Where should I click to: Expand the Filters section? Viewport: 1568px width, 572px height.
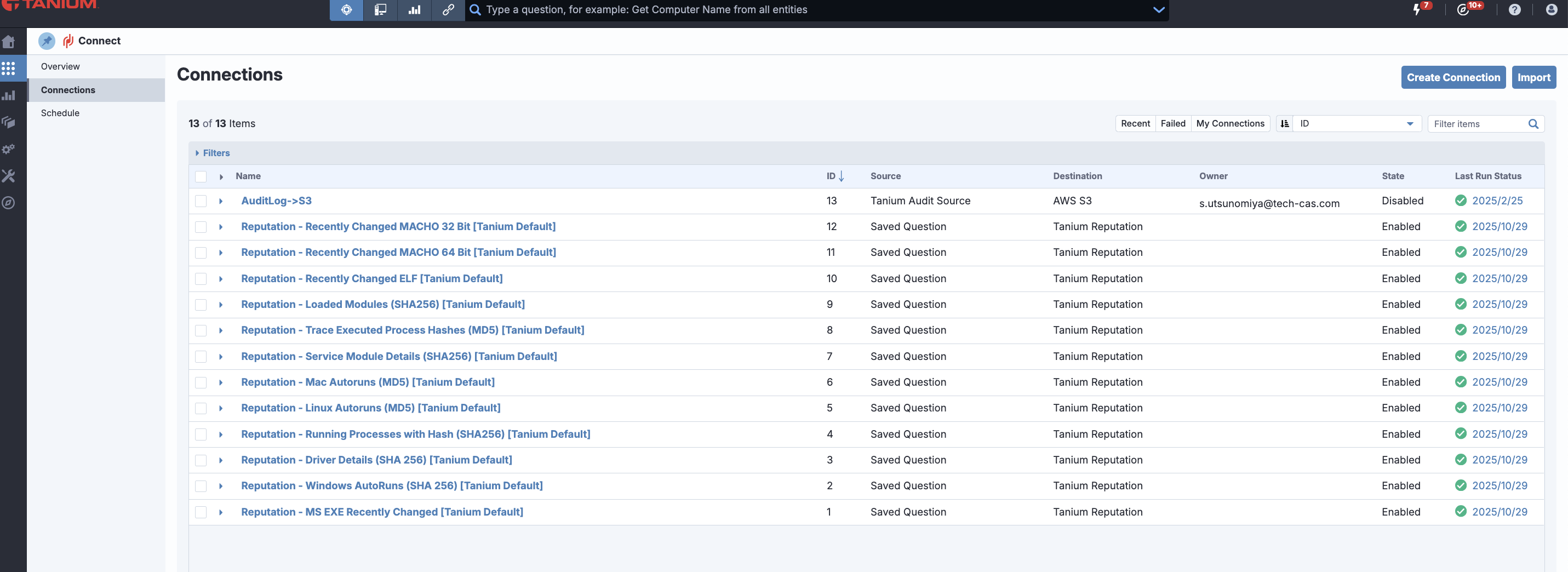pyautogui.click(x=213, y=153)
